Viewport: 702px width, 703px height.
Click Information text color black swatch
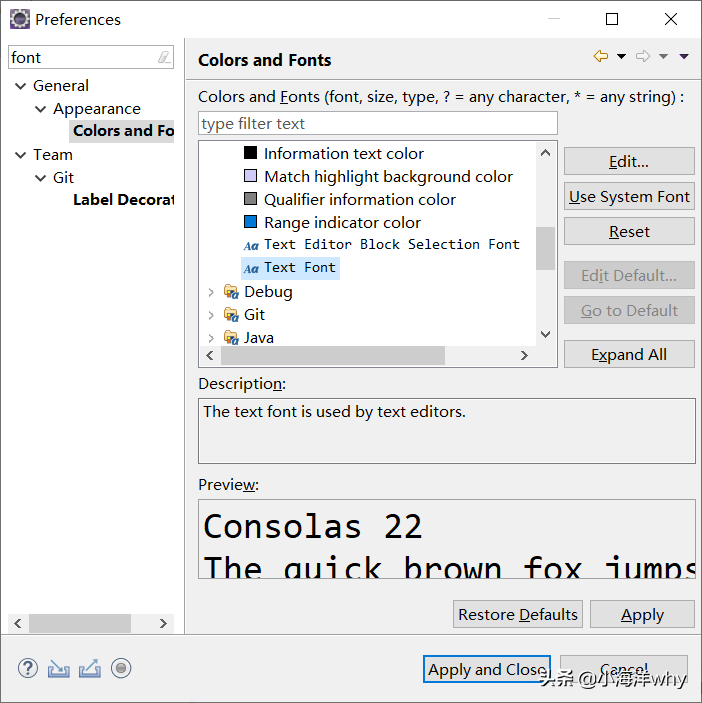[250, 153]
